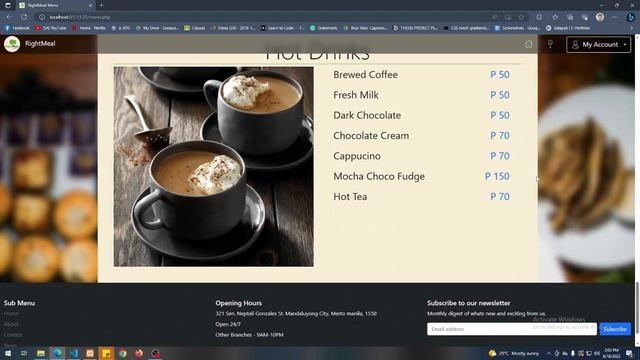Screen dimensions: 640x360
Task: Open the notification center icon
Action: 629,353
